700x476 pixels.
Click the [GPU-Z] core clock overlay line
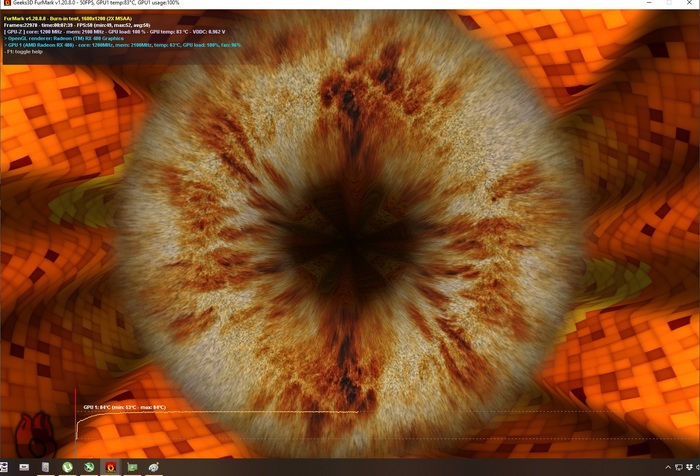click(x=115, y=32)
